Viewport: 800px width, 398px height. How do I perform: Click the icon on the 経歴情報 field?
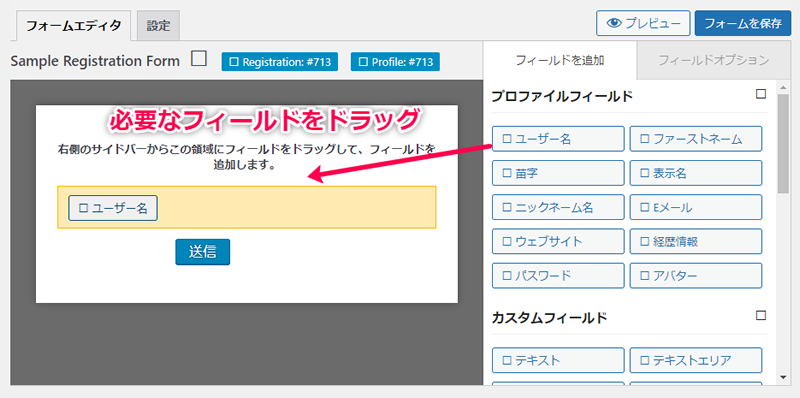pos(645,241)
